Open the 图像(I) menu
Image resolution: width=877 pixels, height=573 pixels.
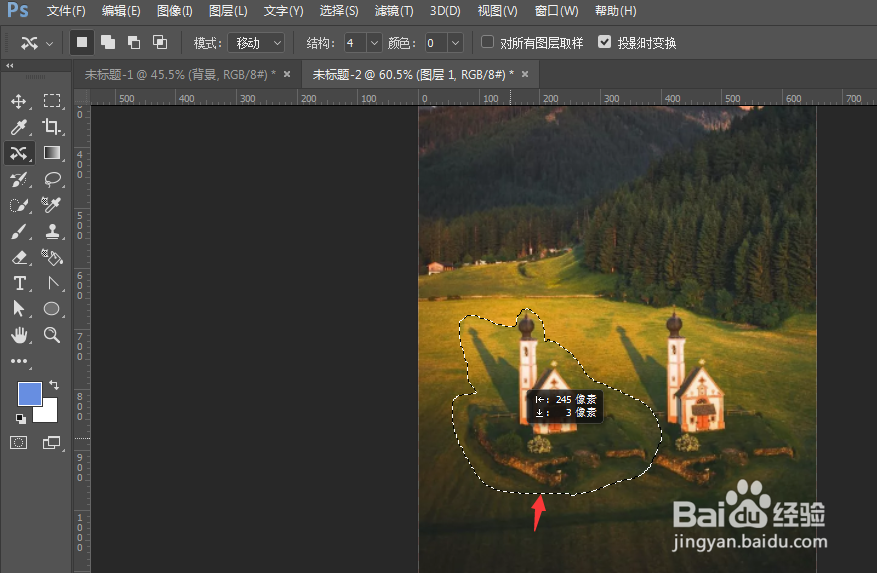(x=175, y=11)
